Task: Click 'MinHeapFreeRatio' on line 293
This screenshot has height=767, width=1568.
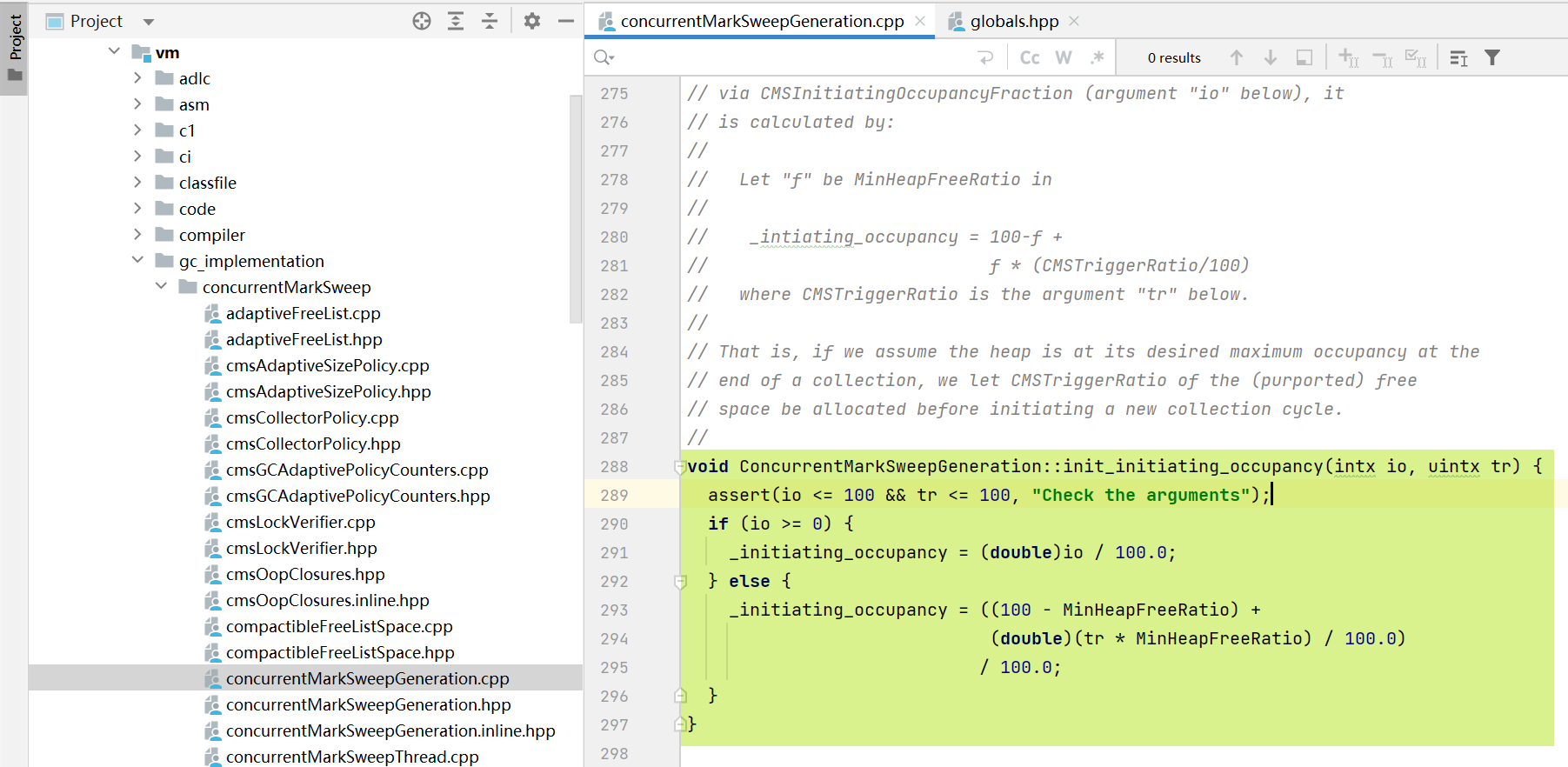Action: coord(1146,610)
